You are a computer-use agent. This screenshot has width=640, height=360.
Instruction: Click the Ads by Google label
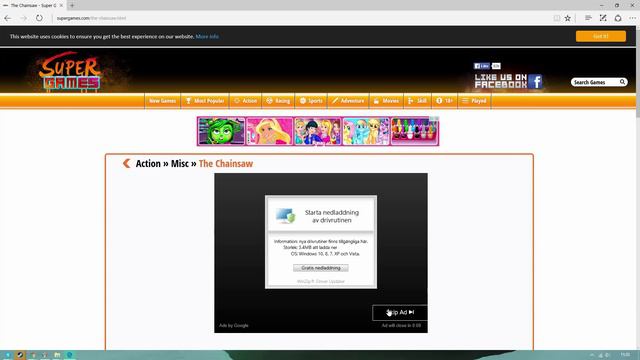pos(233,326)
